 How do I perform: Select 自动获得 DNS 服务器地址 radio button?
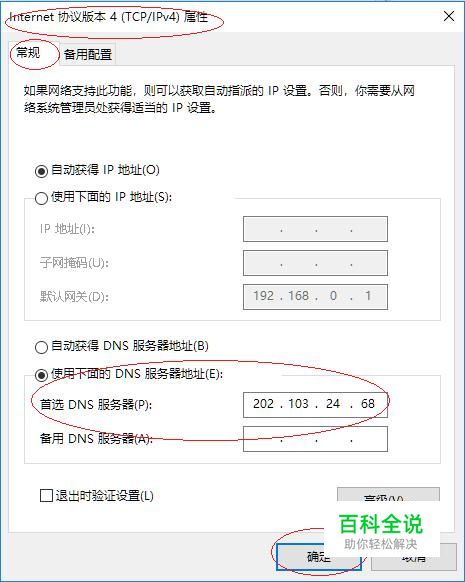click(x=41, y=347)
